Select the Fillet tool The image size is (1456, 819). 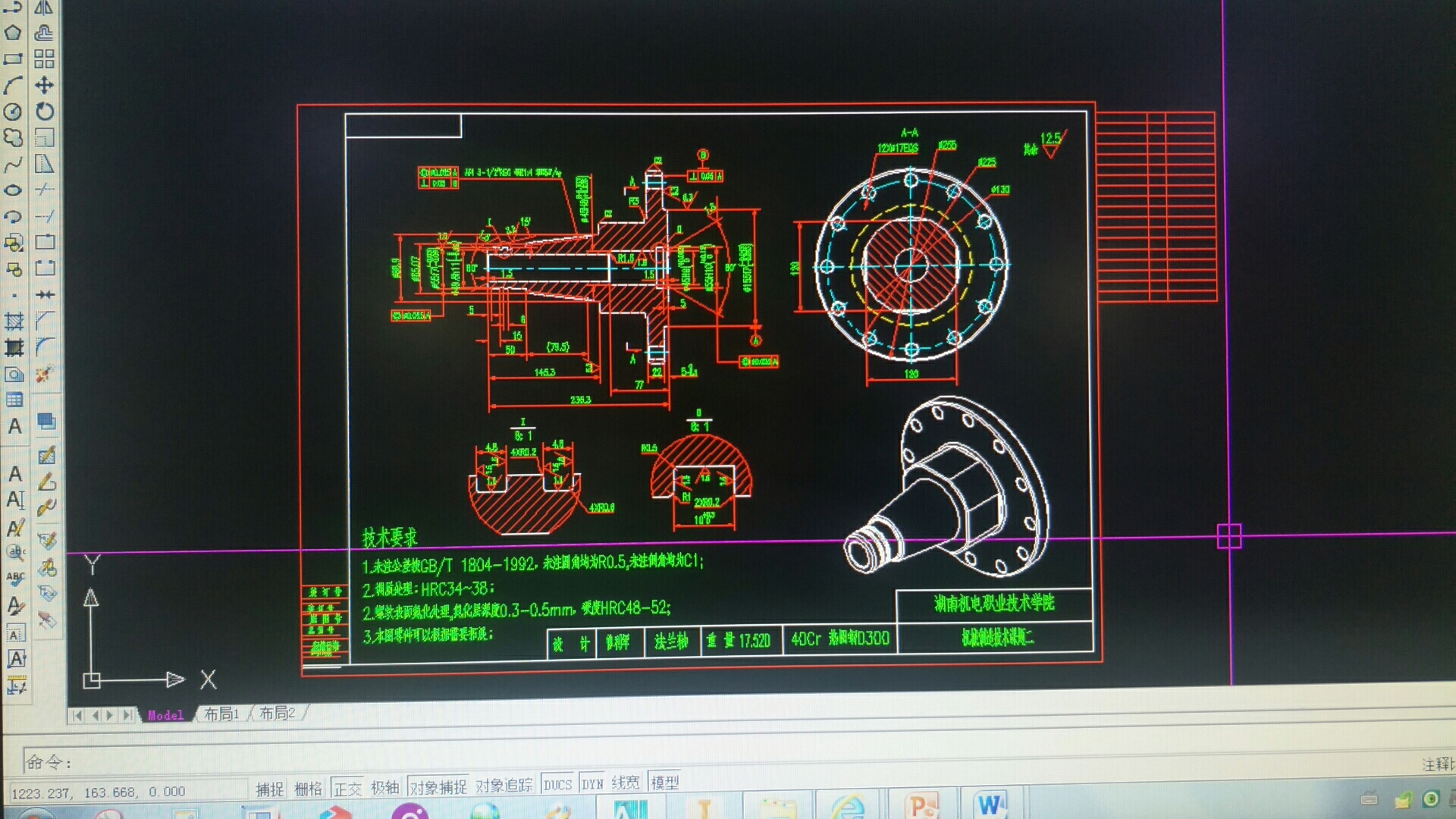click(45, 347)
